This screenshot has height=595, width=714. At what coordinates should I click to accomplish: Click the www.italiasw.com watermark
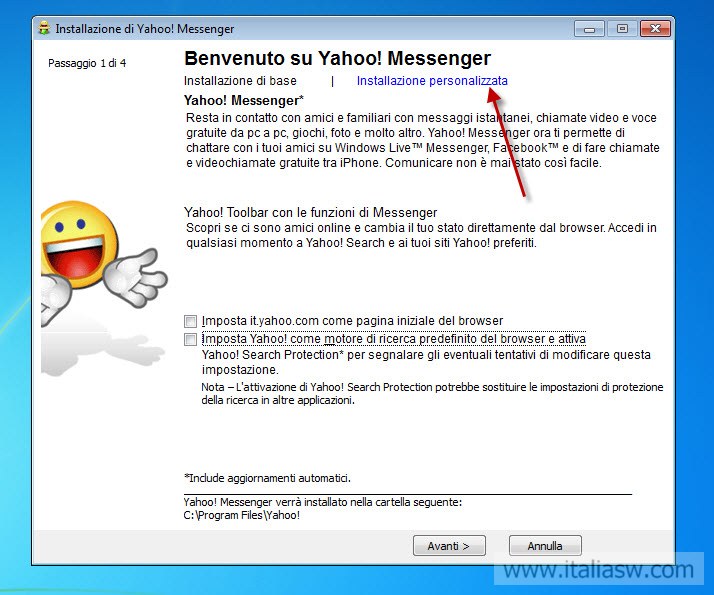click(598, 571)
